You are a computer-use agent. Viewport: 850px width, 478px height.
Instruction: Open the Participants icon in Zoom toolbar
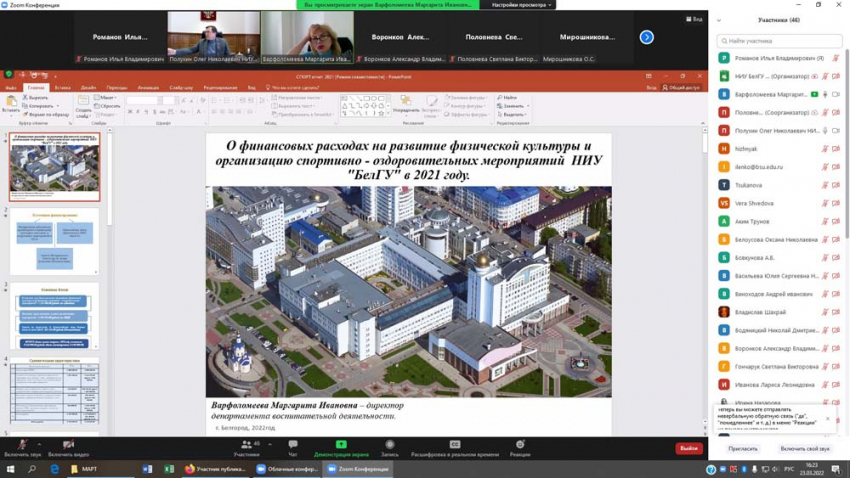pos(246,445)
